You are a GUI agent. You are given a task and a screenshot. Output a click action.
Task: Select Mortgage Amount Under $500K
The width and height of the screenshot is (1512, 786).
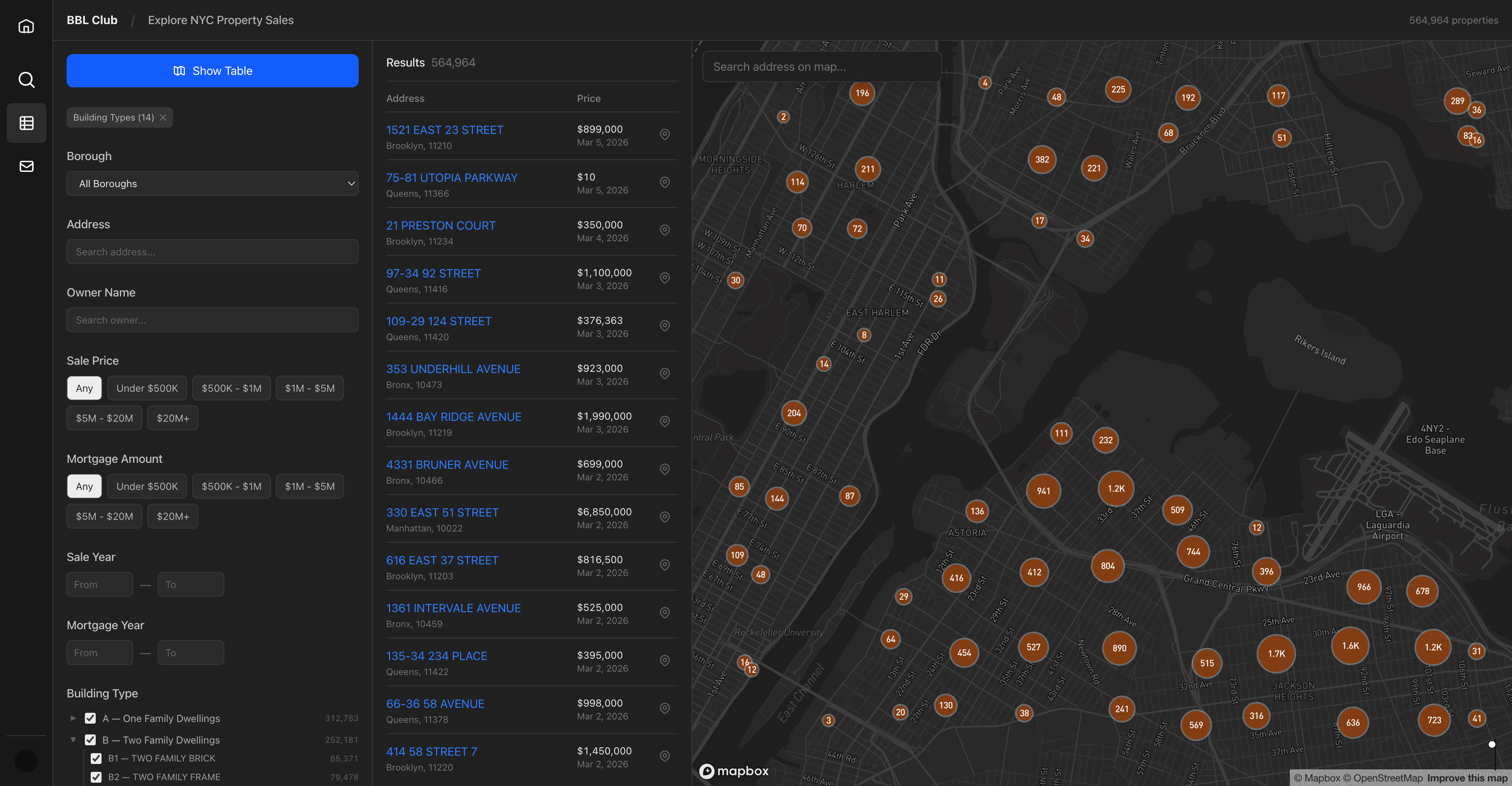(147, 486)
